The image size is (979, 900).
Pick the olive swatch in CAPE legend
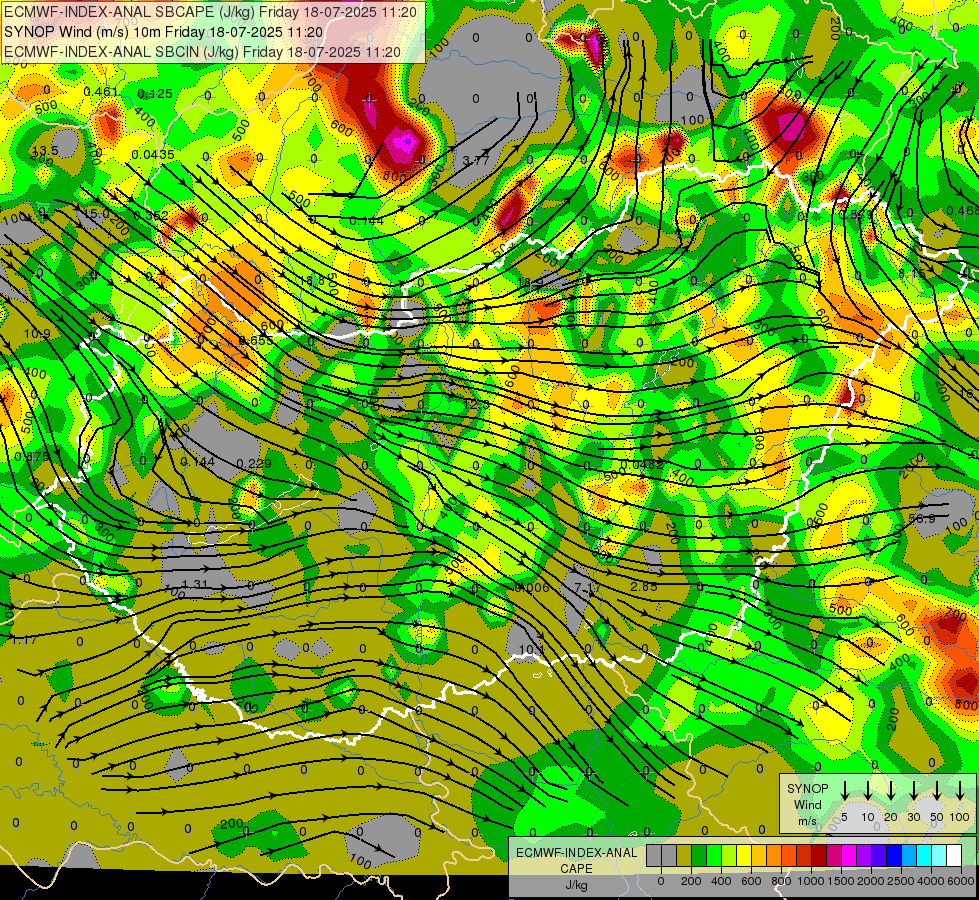684,856
